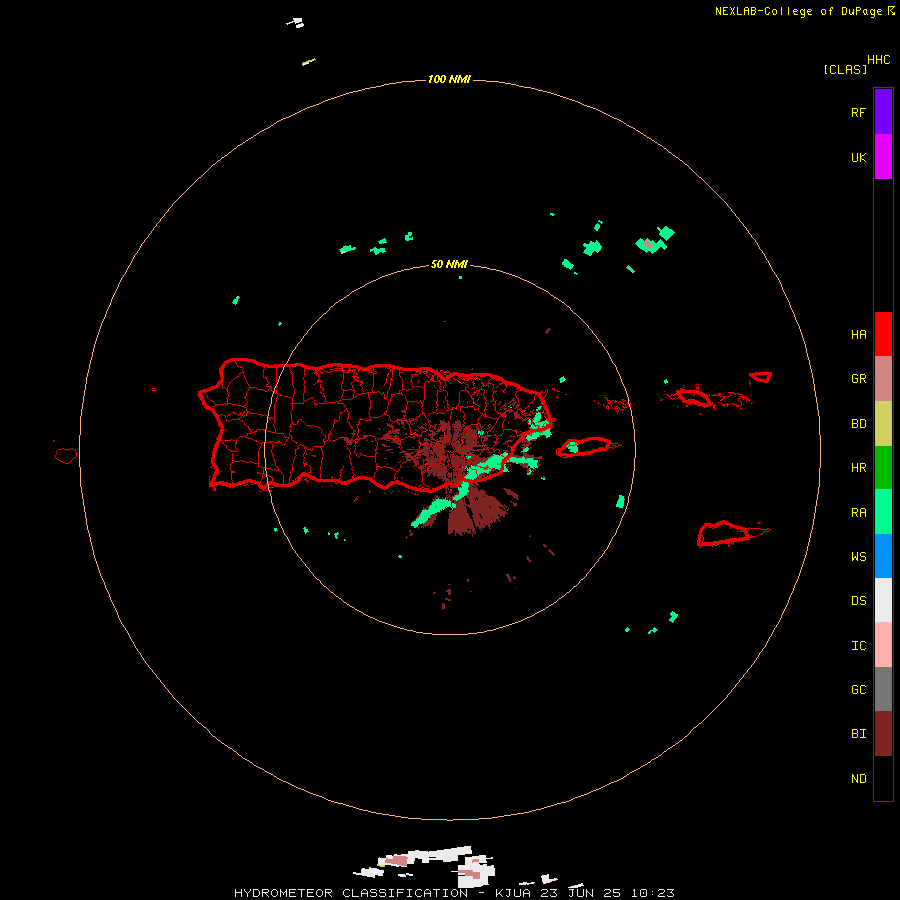Click the UK magenta legend swatch
900x900 pixels.
pyautogui.click(x=883, y=157)
